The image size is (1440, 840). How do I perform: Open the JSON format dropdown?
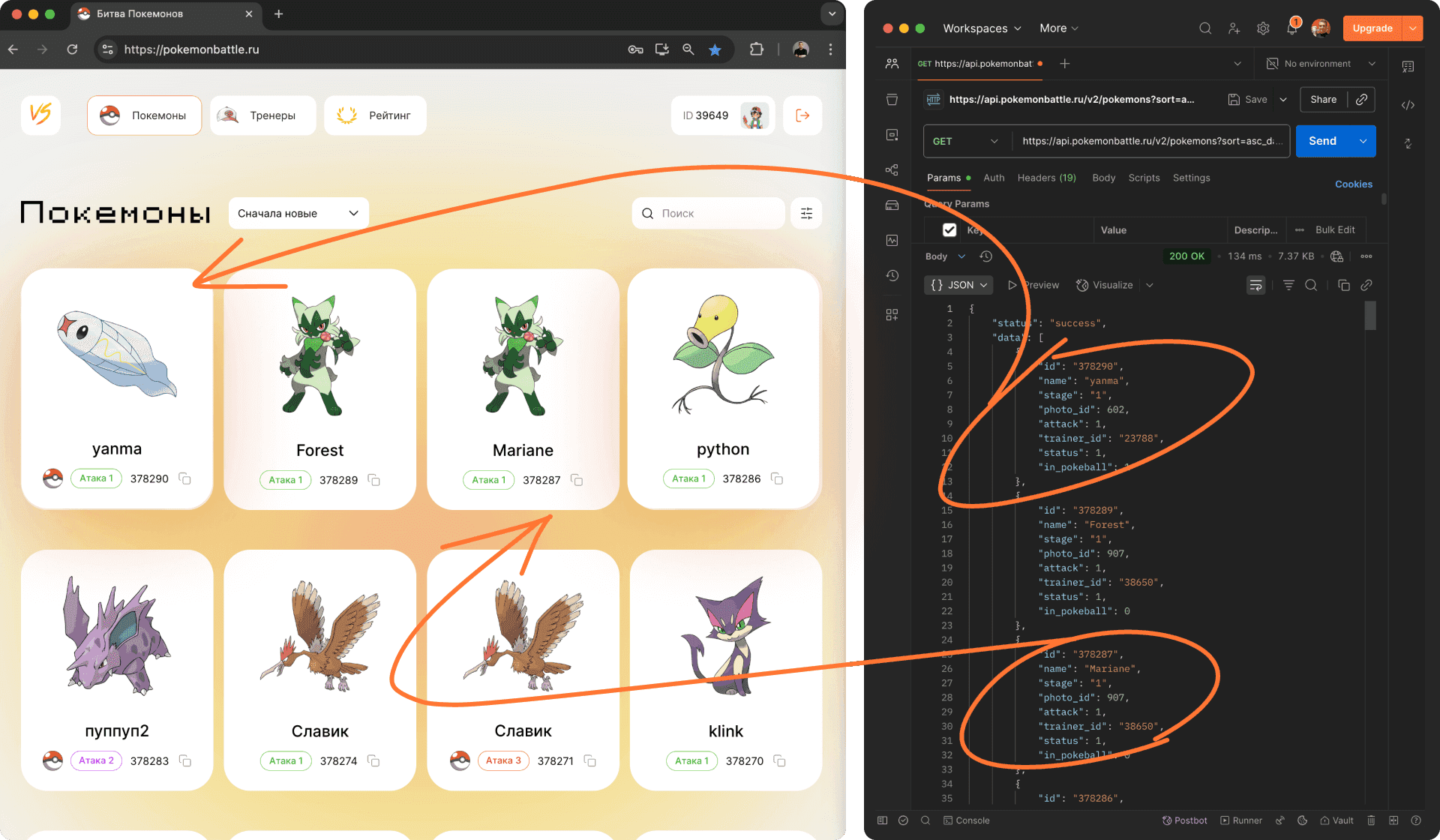click(x=958, y=285)
